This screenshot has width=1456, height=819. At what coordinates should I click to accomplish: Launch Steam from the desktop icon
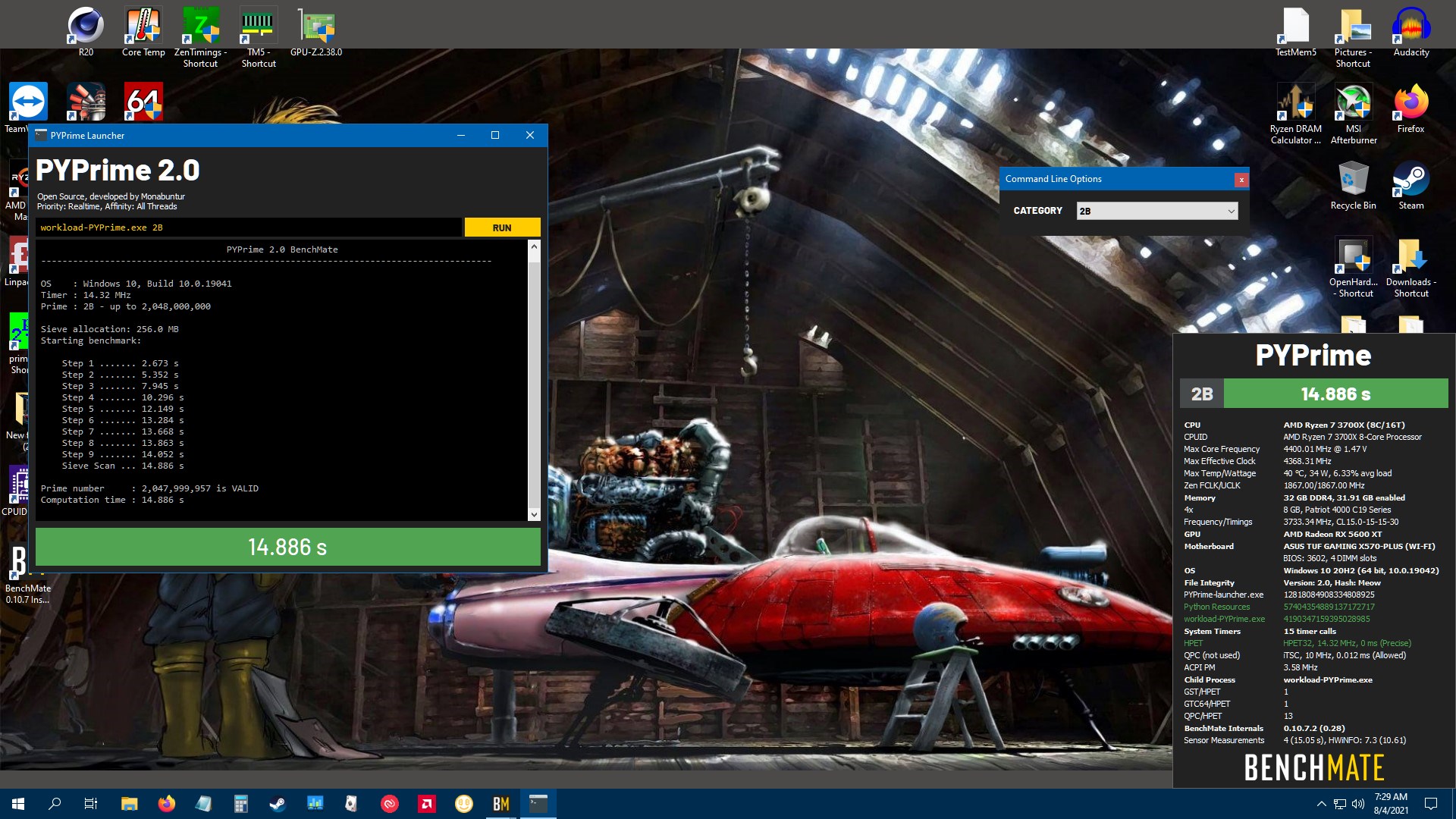tap(1411, 185)
